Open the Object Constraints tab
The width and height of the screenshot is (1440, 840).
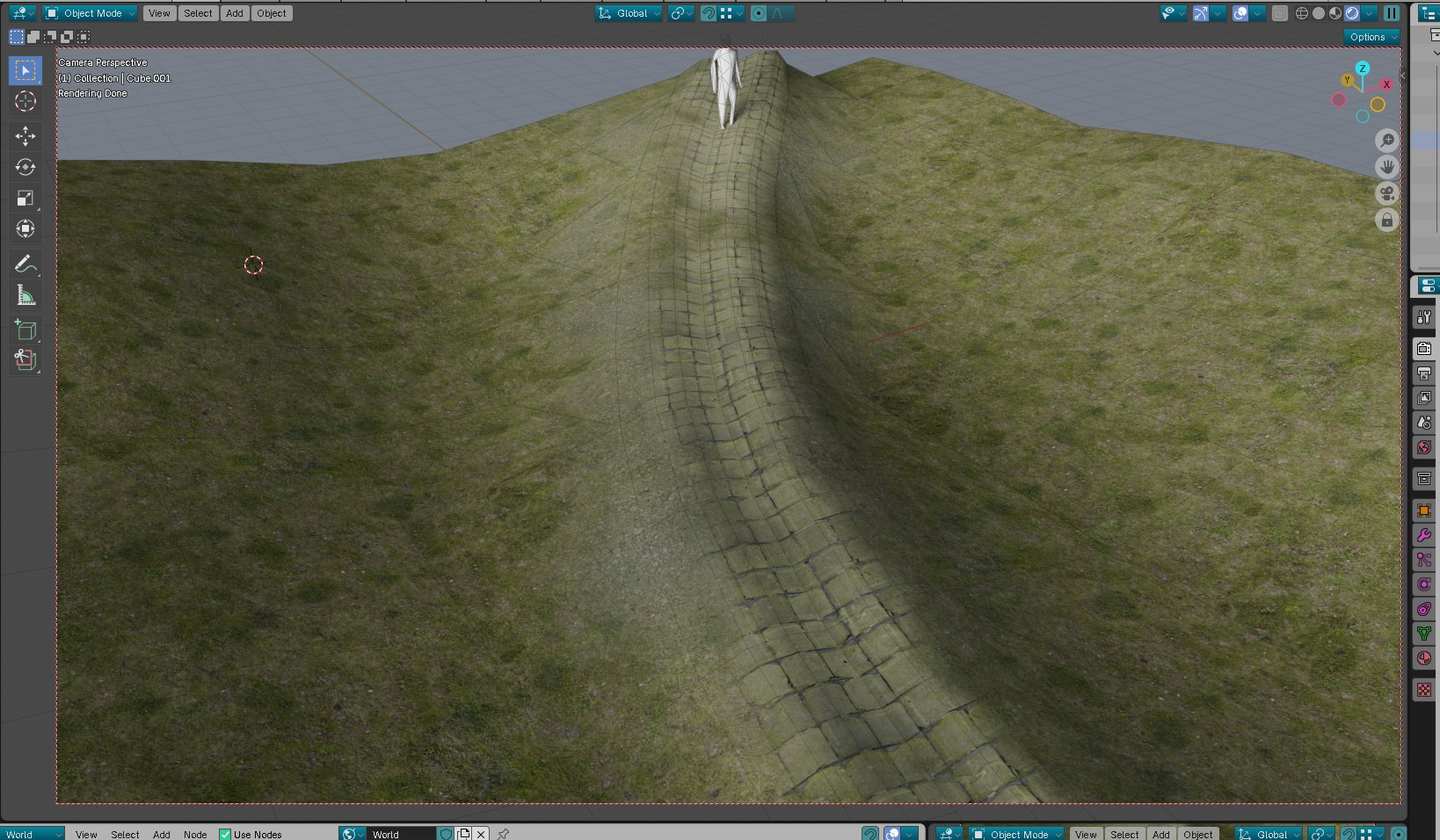(x=1424, y=609)
